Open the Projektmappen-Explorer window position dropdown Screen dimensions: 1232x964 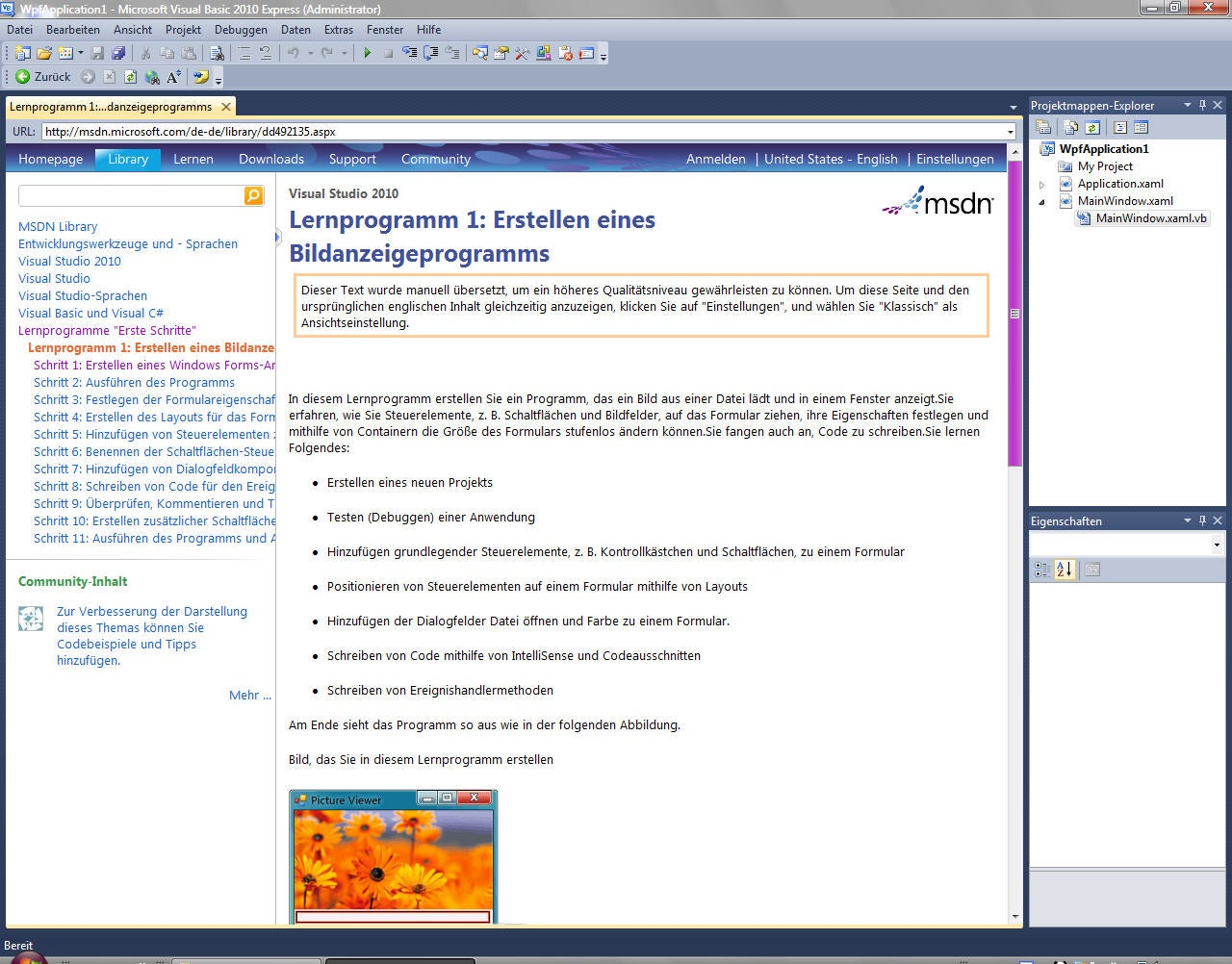(1188, 105)
